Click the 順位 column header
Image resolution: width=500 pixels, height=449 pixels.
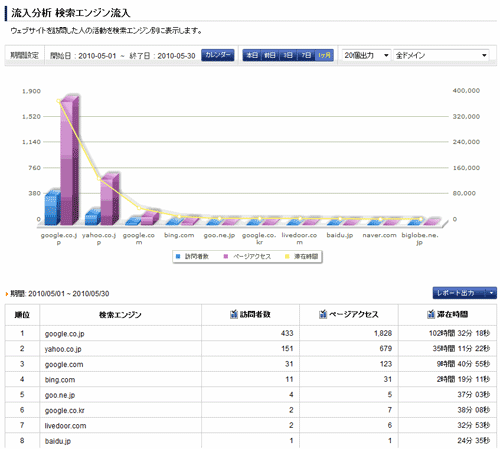(22, 314)
